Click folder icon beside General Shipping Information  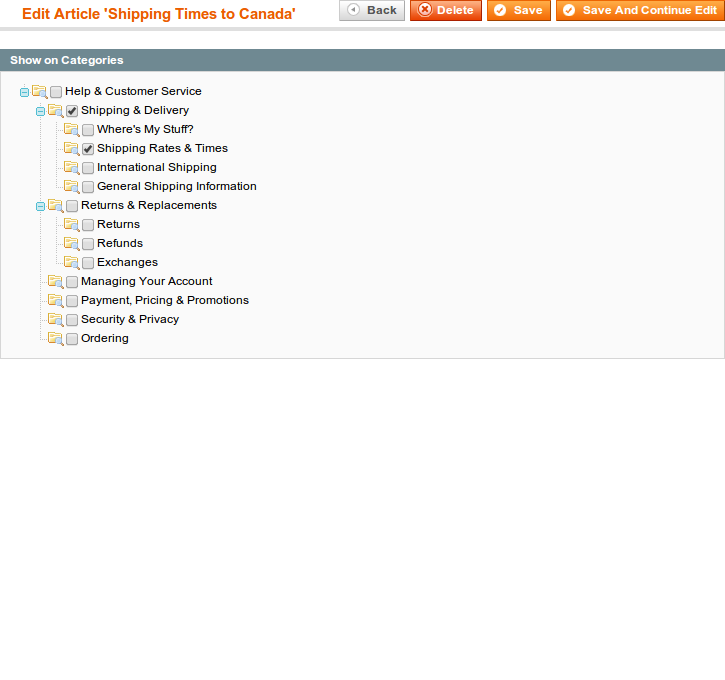click(x=72, y=186)
